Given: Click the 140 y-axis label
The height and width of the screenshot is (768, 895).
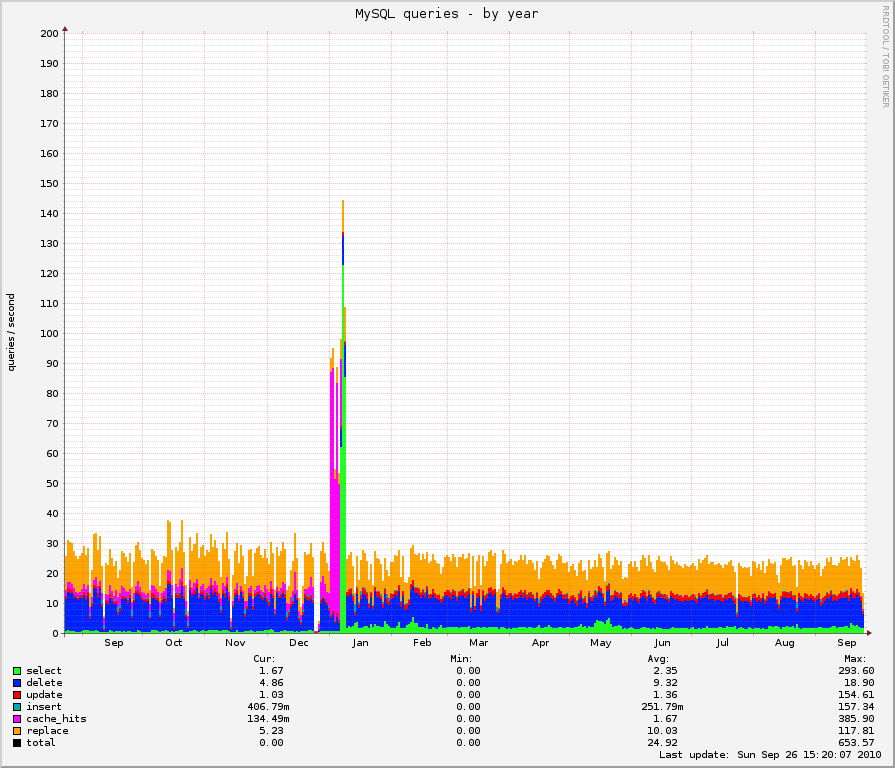Looking at the screenshot, I should (x=49, y=213).
